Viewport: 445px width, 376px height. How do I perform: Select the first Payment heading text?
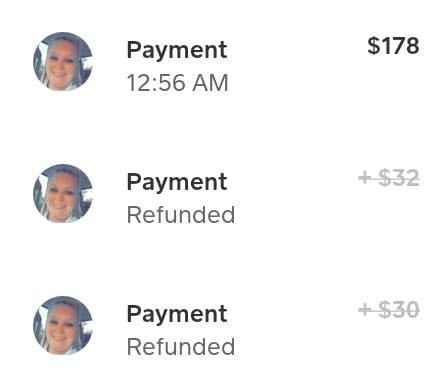click(177, 50)
